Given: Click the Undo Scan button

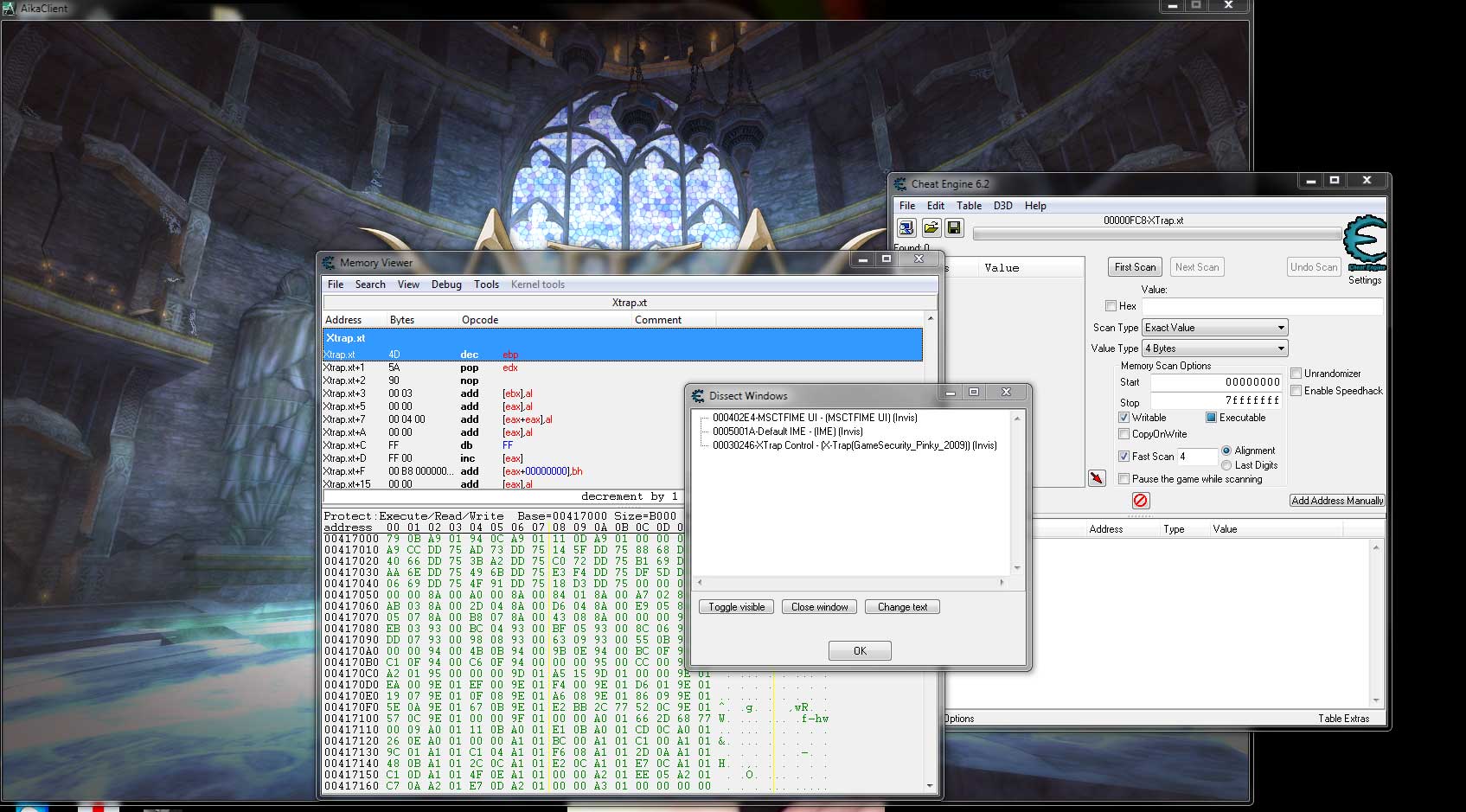Looking at the screenshot, I should [1314, 267].
